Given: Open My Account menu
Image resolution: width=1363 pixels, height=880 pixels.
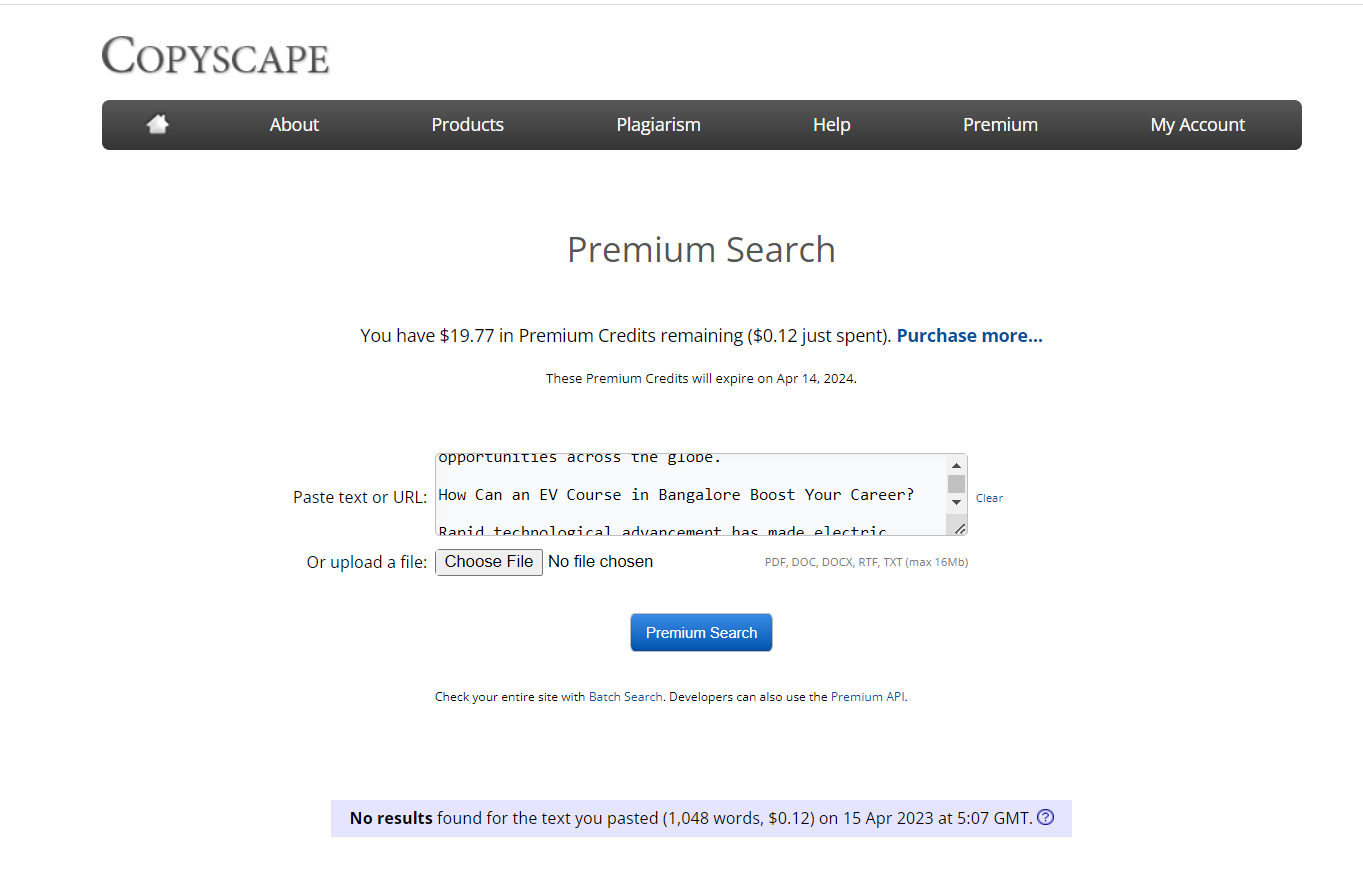Looking at the screenshot, I should pos(1198,125).
